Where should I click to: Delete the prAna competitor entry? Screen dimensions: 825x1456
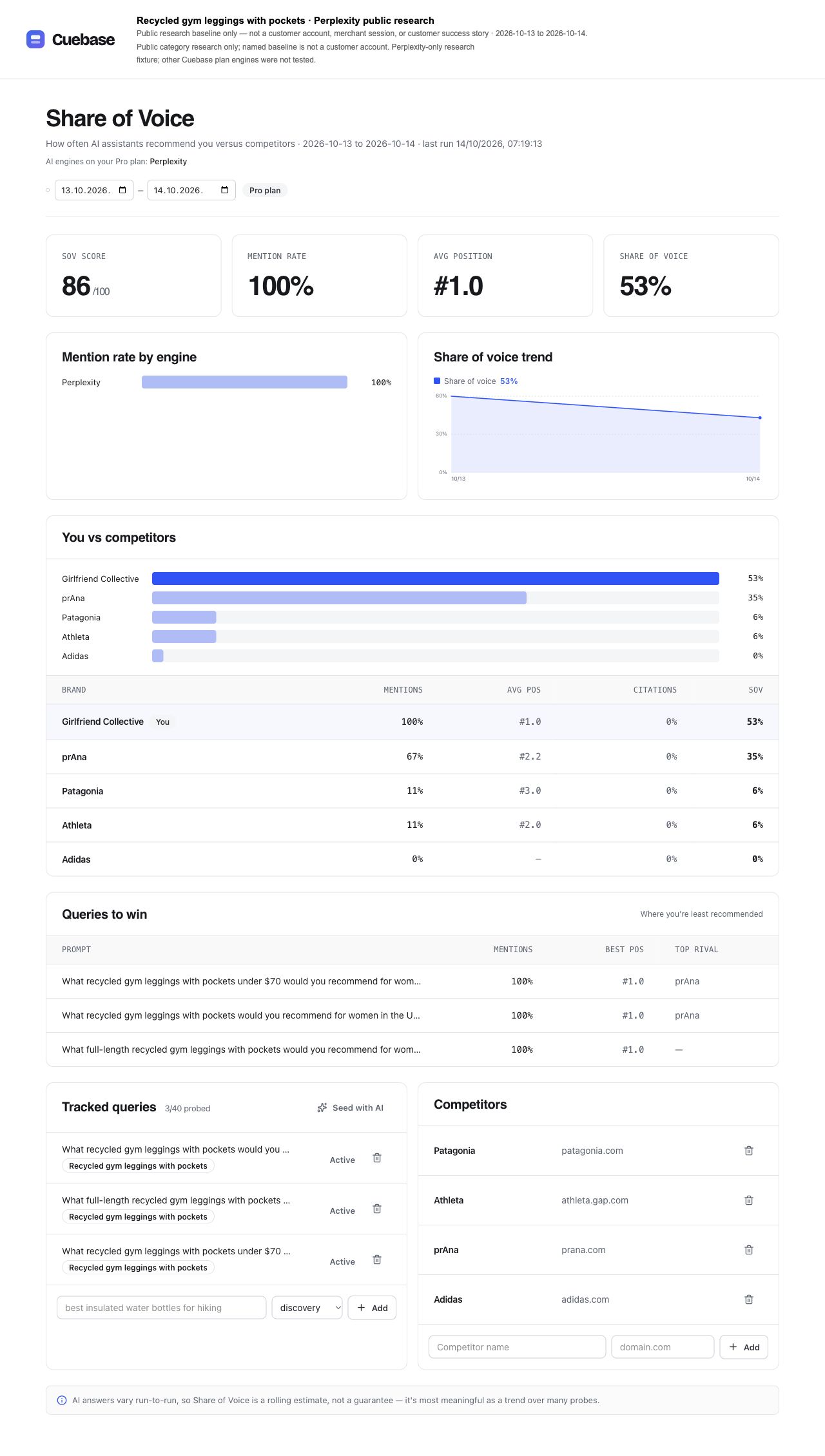pyautogui.click(x=749, y=1250)
